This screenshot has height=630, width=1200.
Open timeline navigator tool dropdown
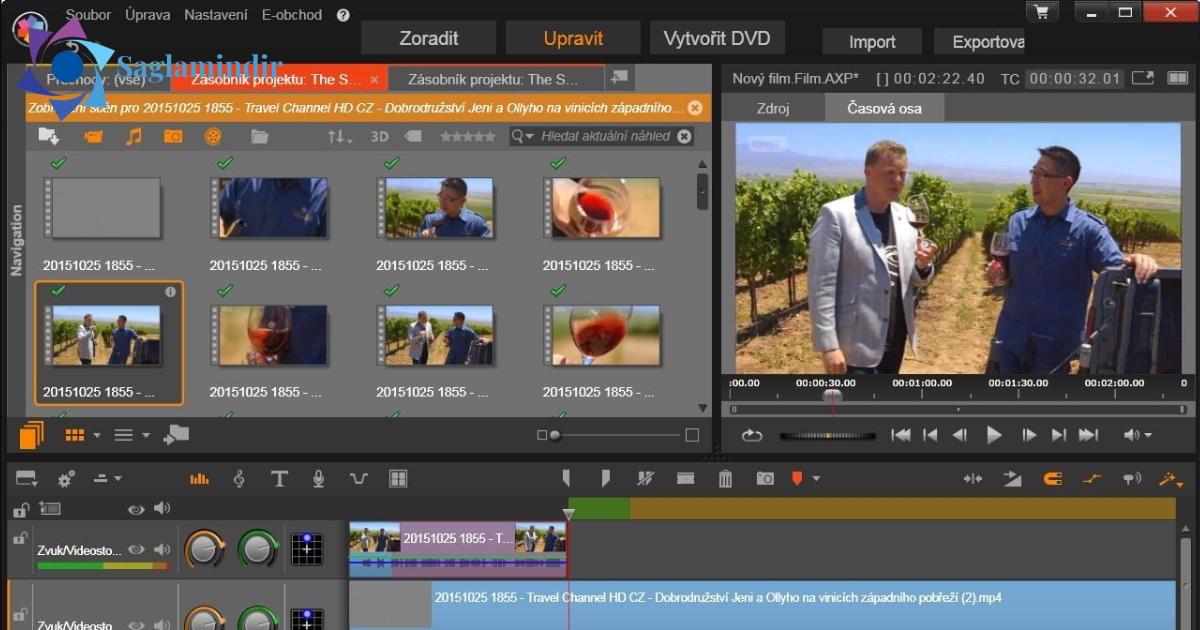[27, 479]
